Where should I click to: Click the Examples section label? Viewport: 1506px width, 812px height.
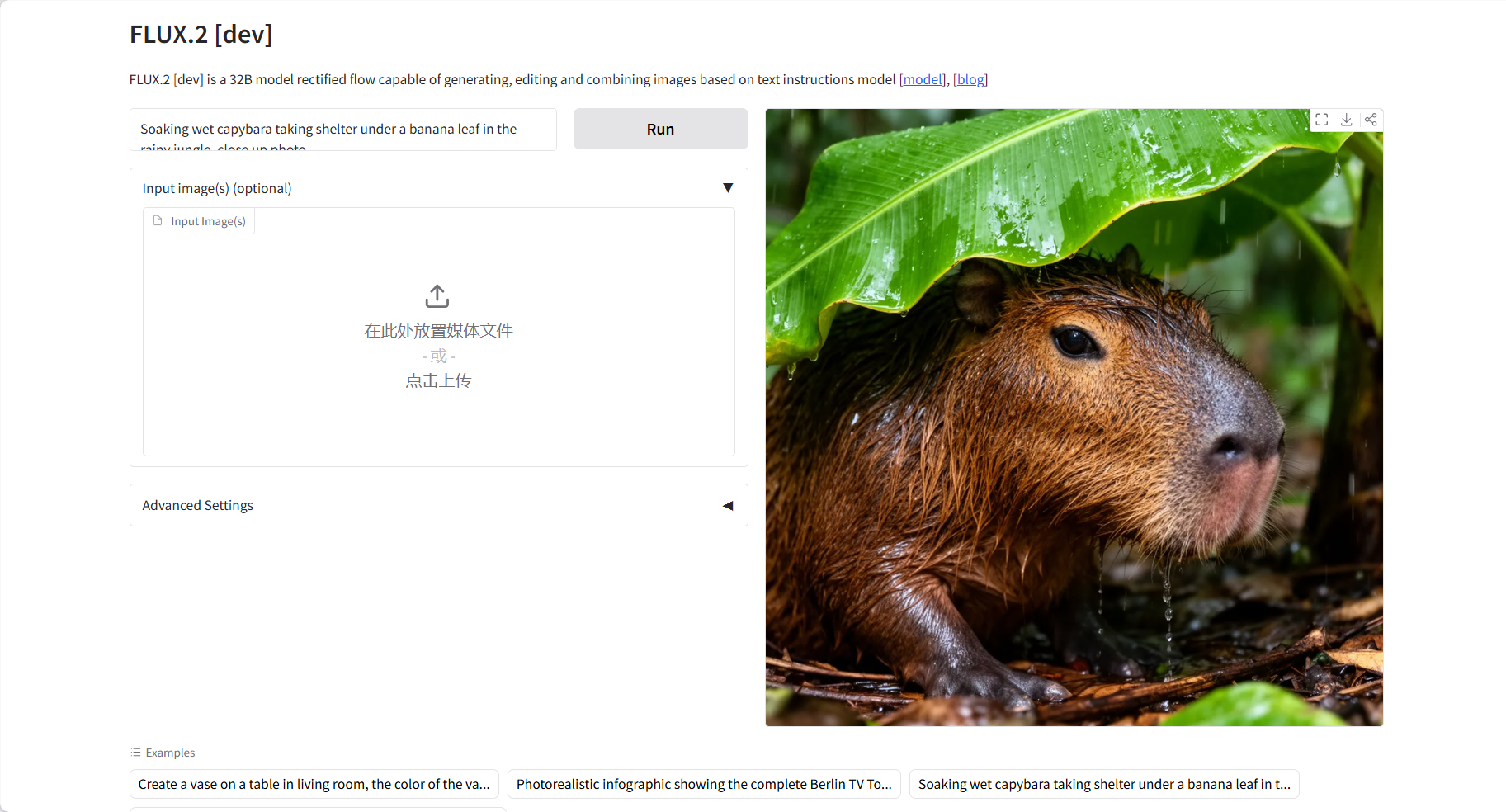[x=170, y=753]
